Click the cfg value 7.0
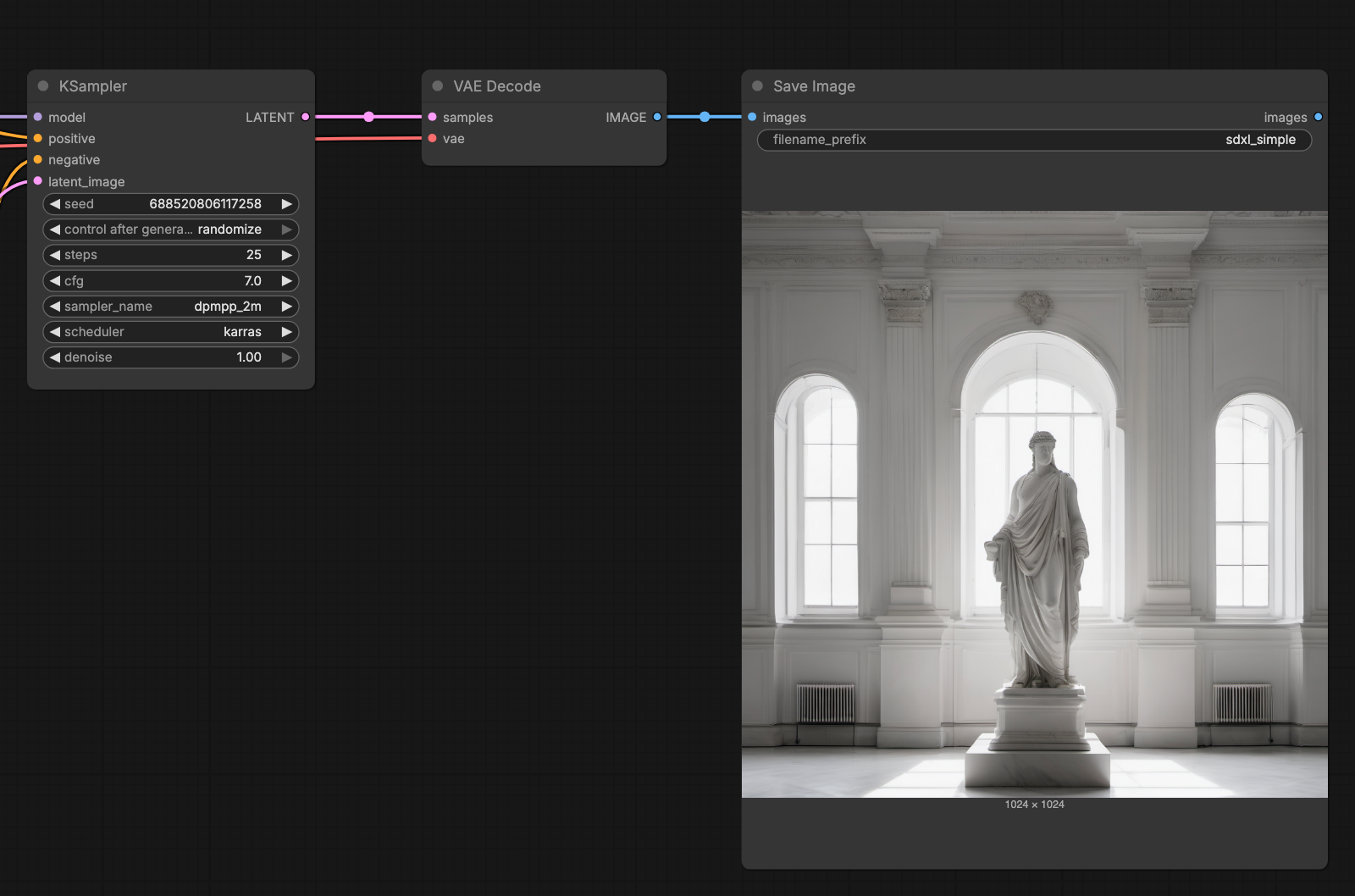Screen dimensions: 1355x896 [x=252, y=280]
